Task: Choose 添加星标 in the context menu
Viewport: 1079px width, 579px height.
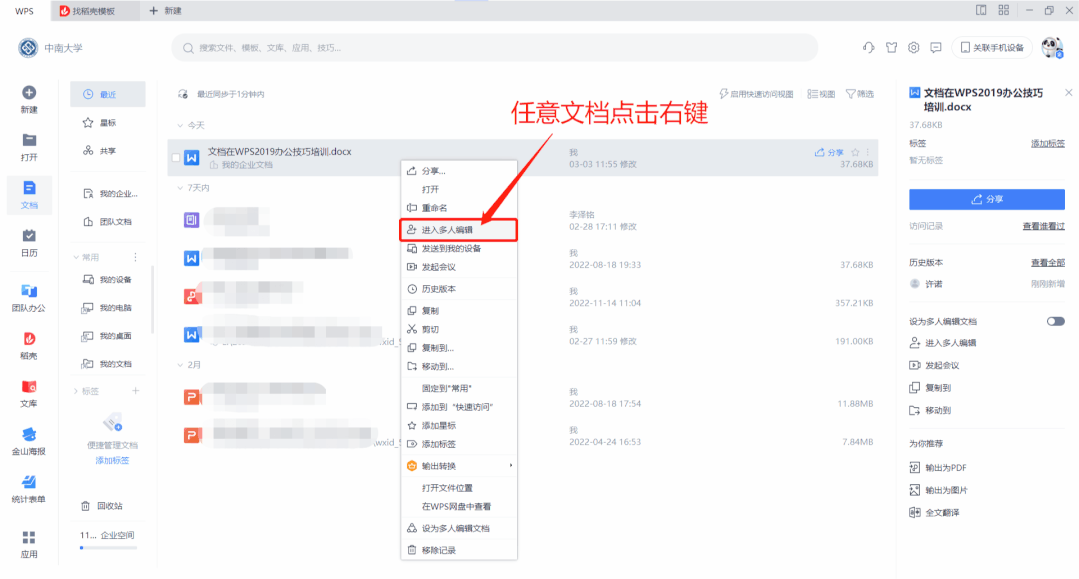Action: [x=458, y=425]
